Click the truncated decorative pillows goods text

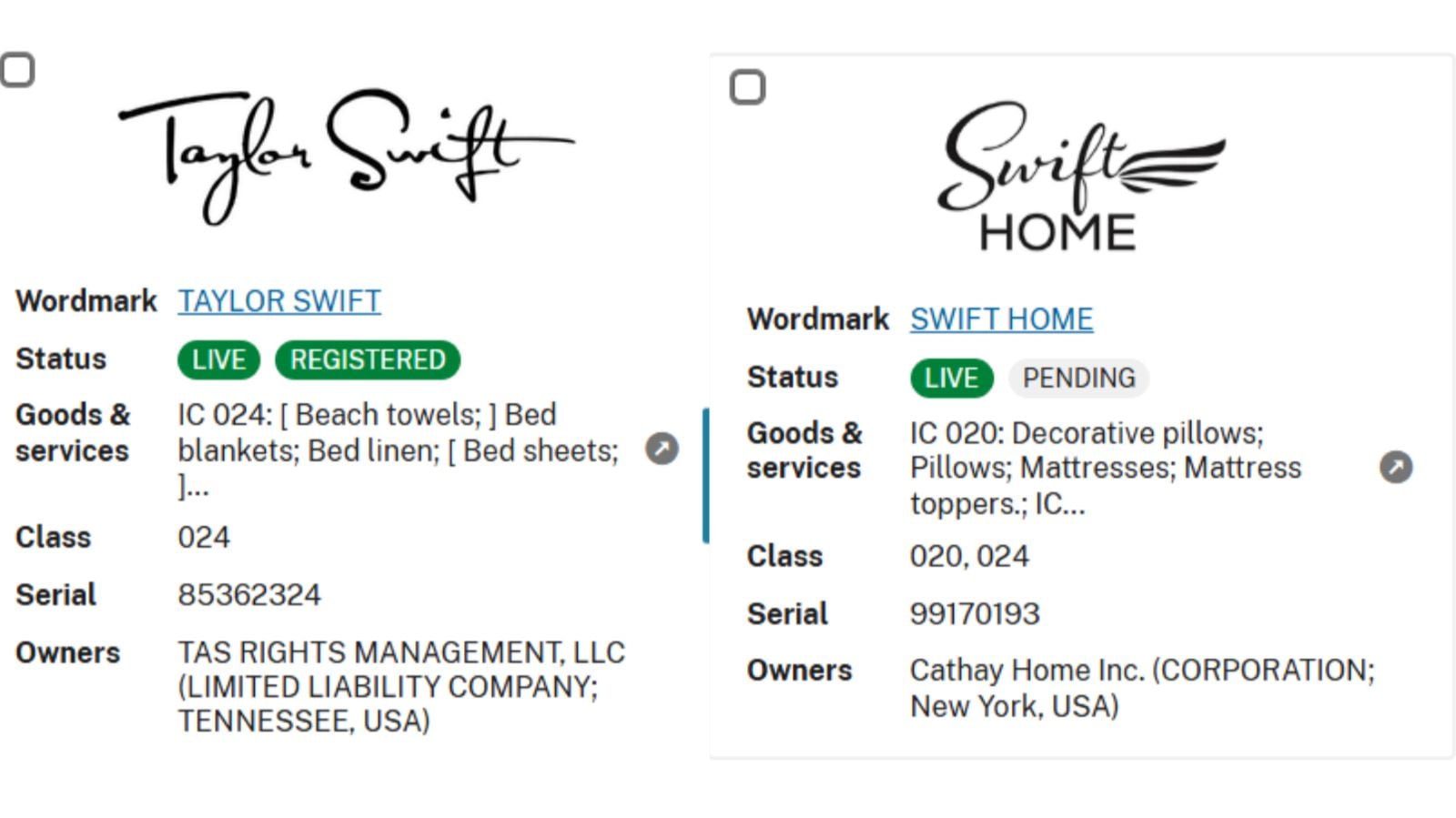coord(1105,468)
